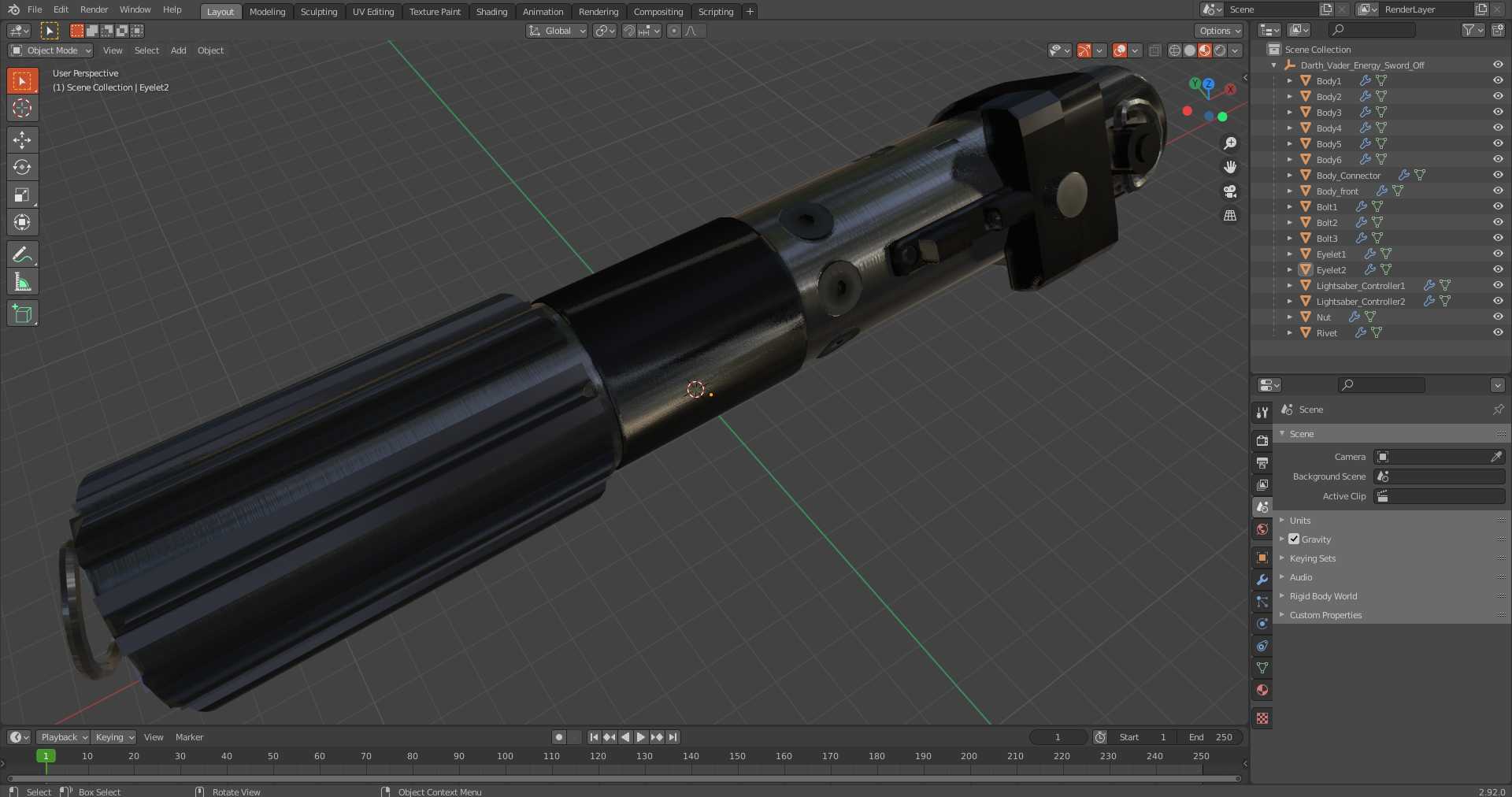The height and width of the screenshot is (797, 1512).
Task: Hide Eyelet2 in the outliner
Action: 1498,269
